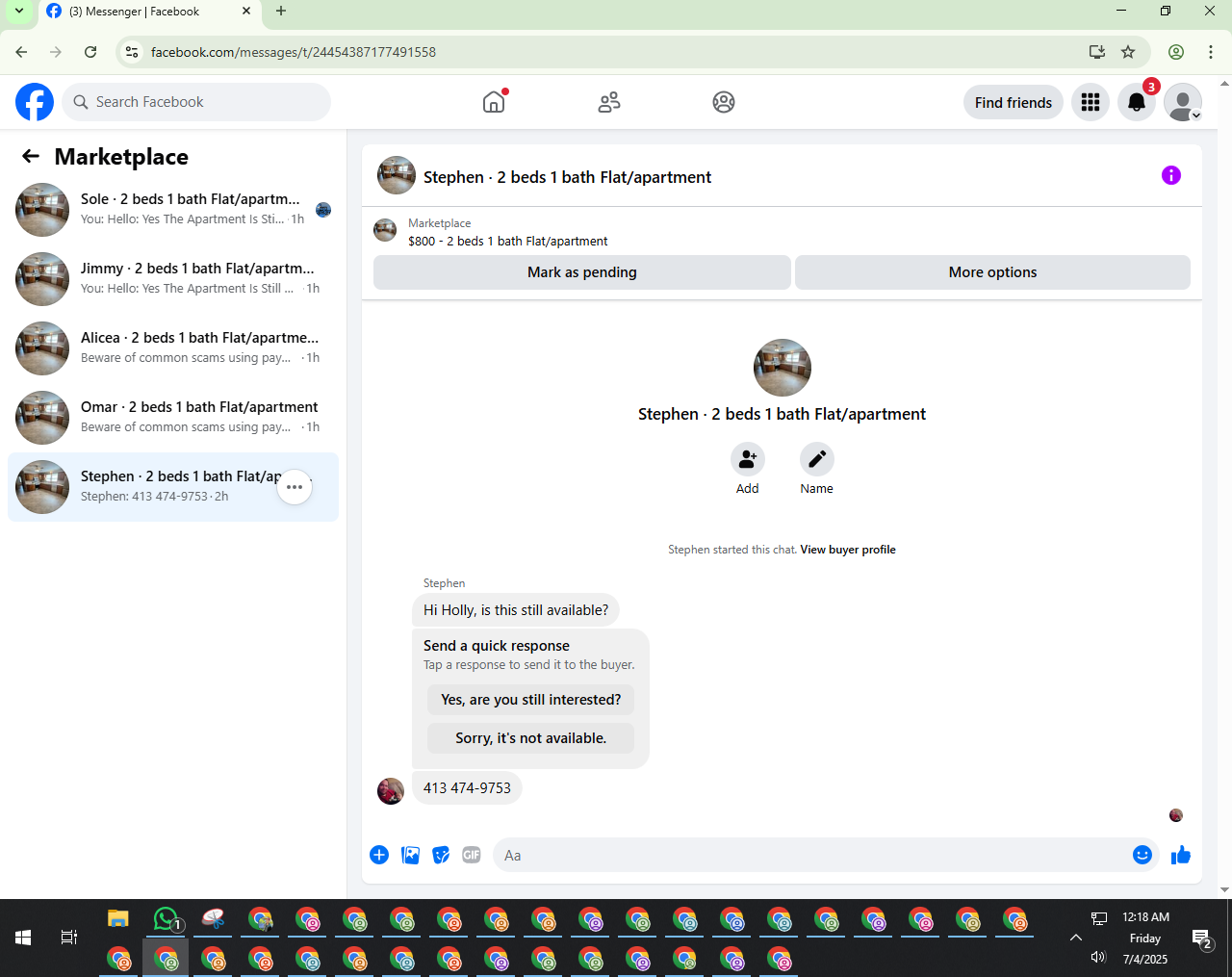Click the Name pencil edit icon
This screenshot has height=977, width=1232.
(x=817, y=460)
